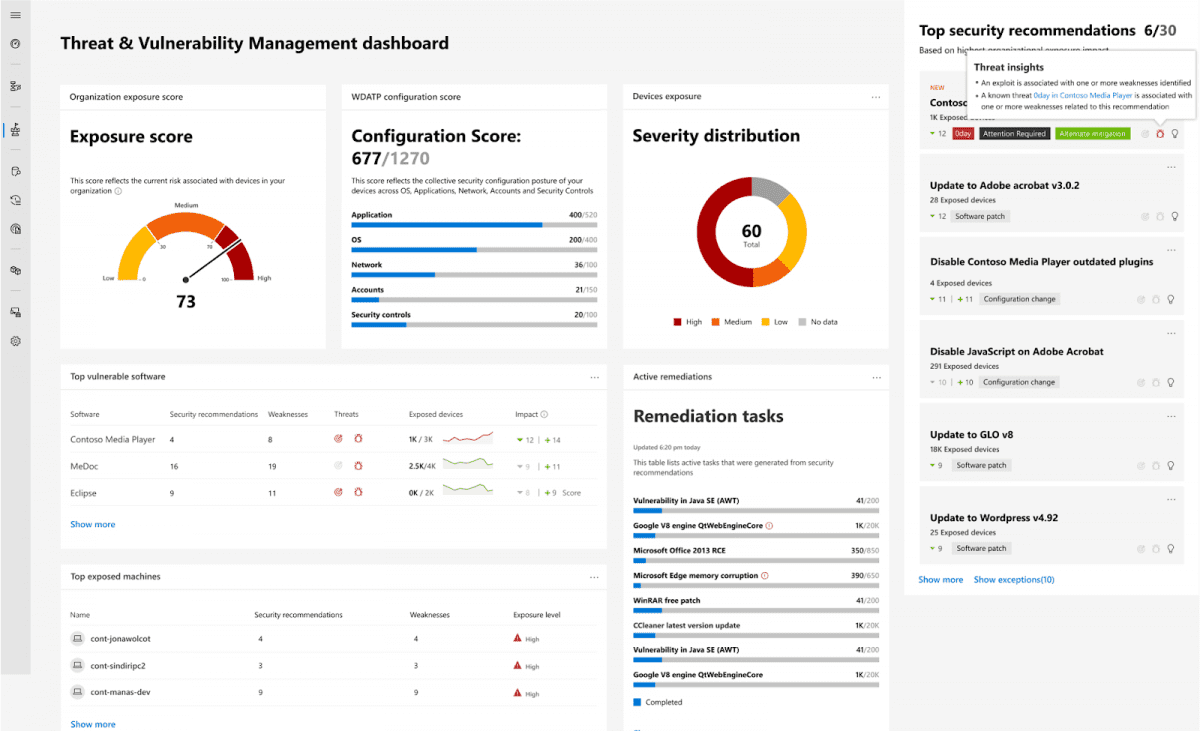
Task: Follow the 0day in Contoso Media Player link
Action: coord(1083,95)
